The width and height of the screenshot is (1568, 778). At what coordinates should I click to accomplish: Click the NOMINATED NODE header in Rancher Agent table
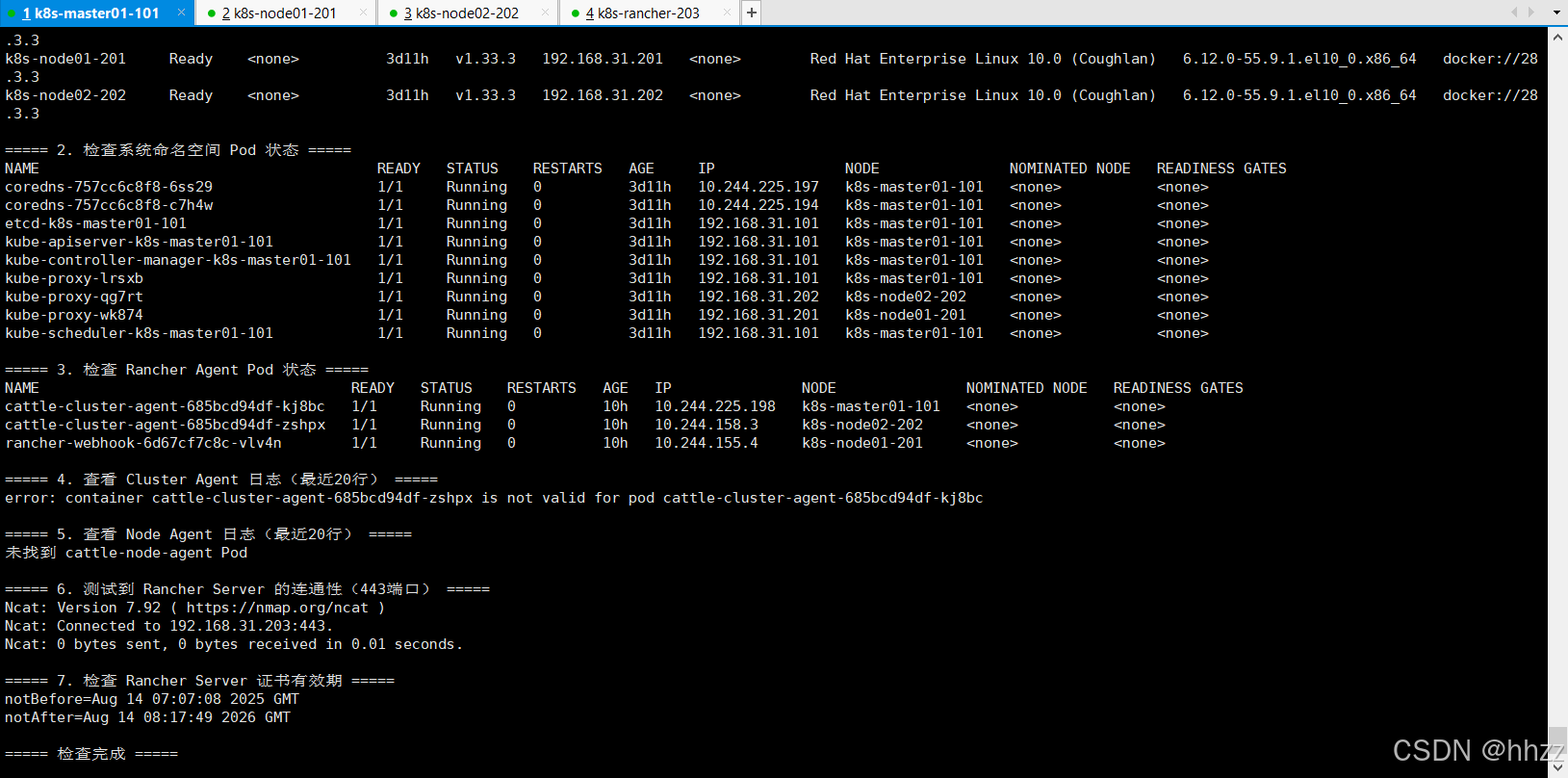tap(1027, 388)
